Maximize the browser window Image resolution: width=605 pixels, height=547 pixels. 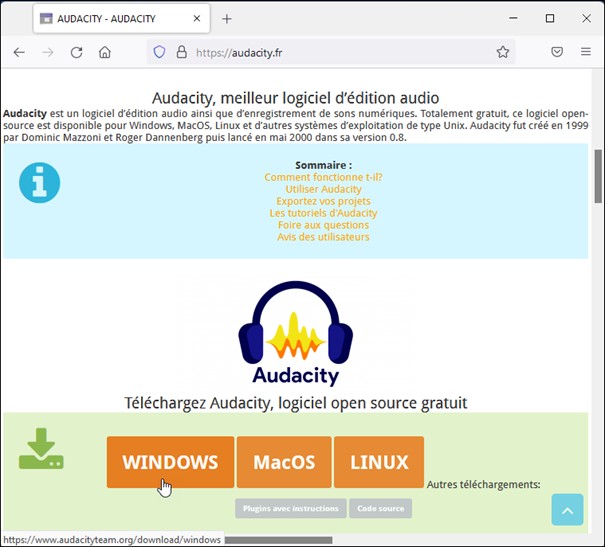pos(550,18)
